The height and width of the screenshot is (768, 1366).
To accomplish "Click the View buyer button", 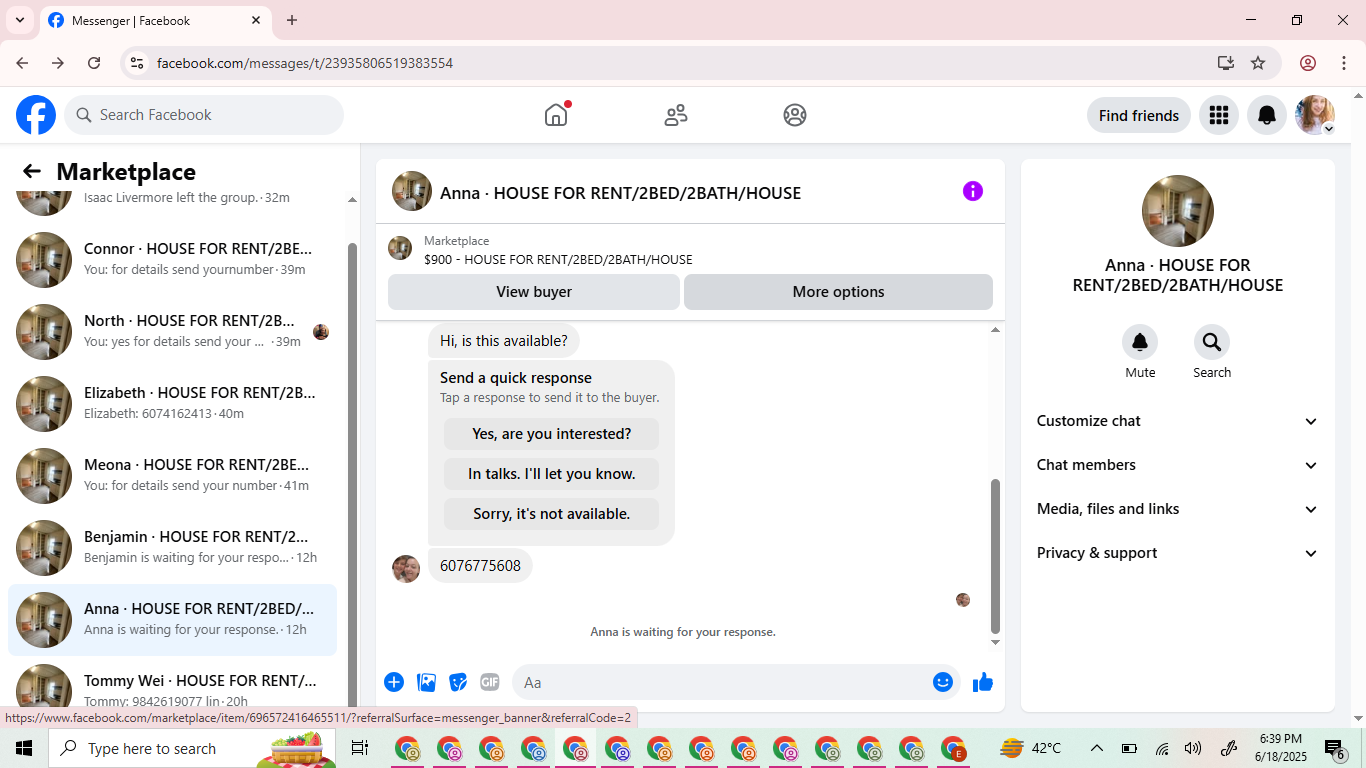I will pos(534,292).
